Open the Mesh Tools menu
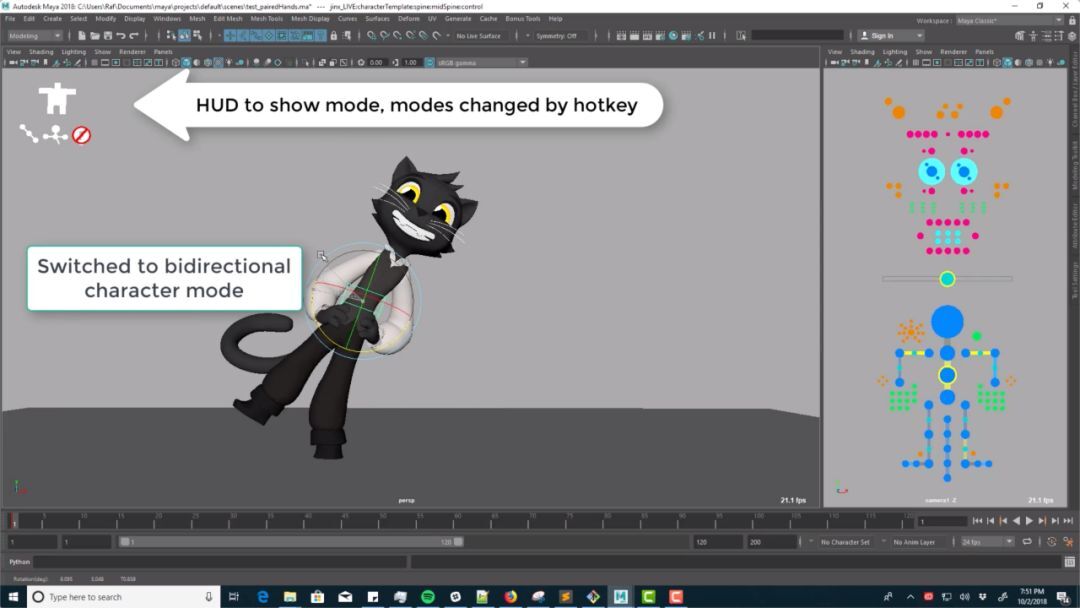1080x608 pixels. point(266,19)
